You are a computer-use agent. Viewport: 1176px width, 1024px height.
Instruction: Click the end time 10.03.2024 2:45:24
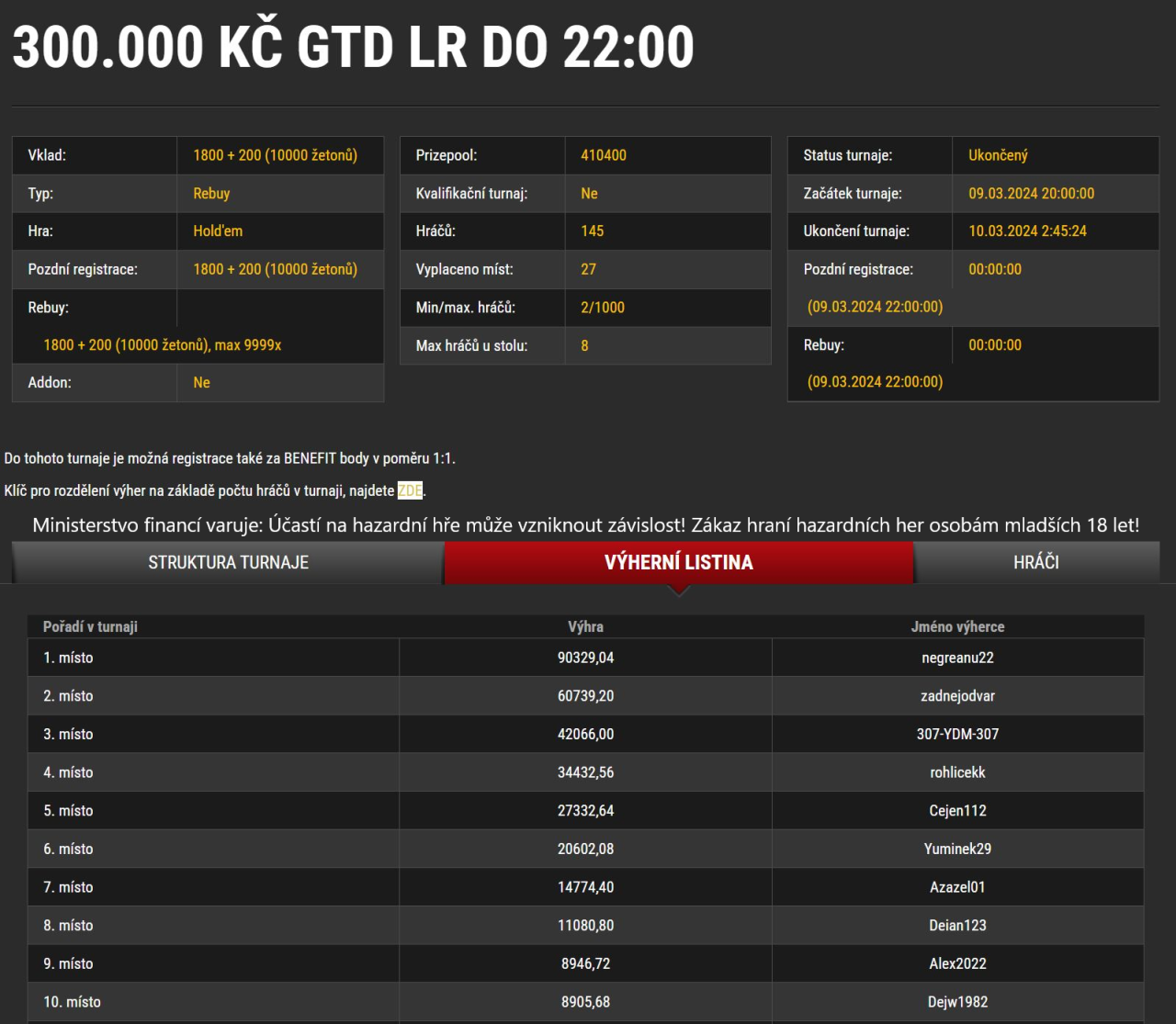click(1027, 231)
